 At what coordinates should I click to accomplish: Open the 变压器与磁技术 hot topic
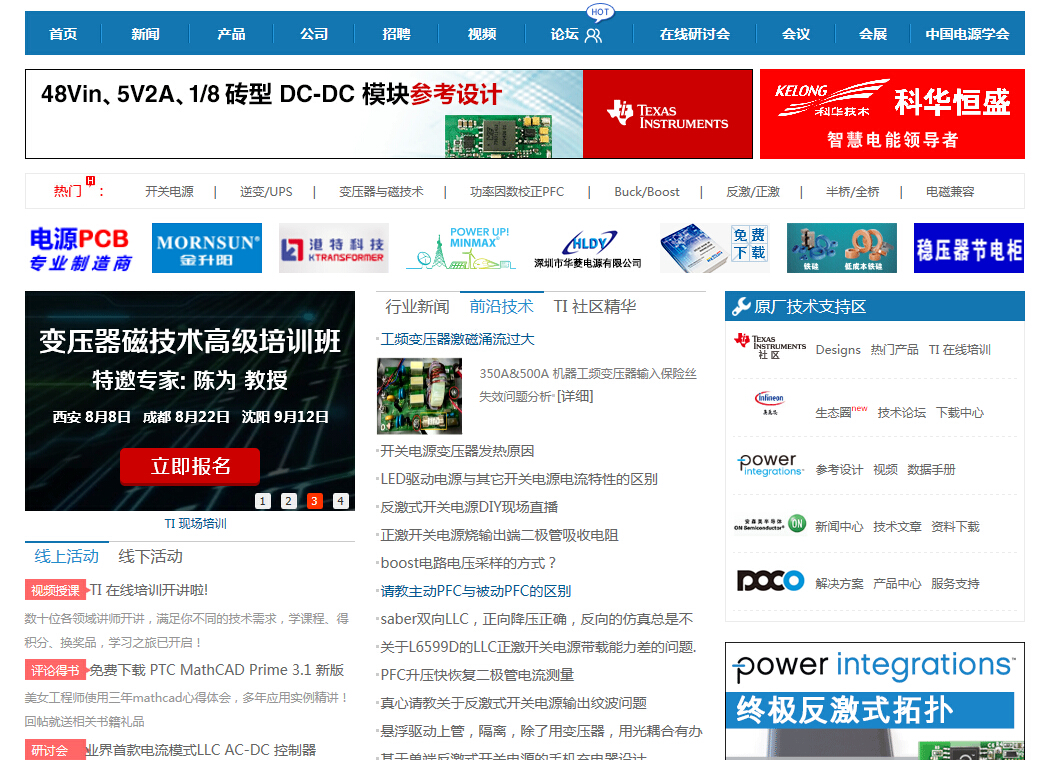[381, 192]
